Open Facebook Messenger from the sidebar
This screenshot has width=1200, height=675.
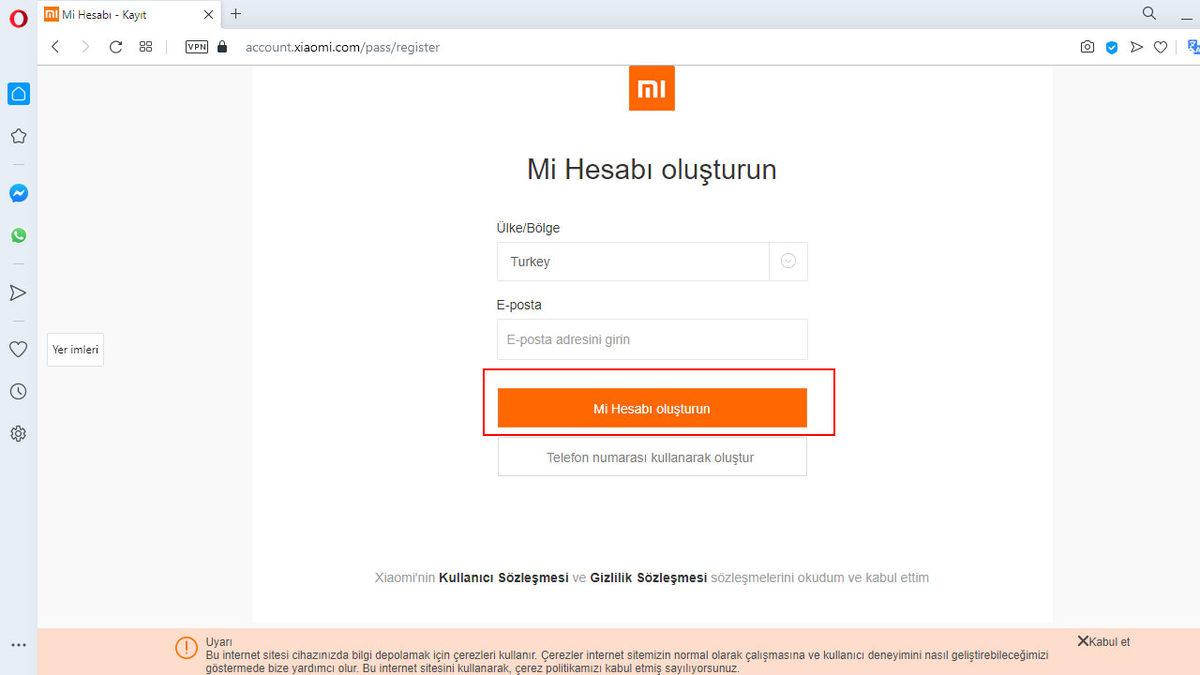pos(18,193)
